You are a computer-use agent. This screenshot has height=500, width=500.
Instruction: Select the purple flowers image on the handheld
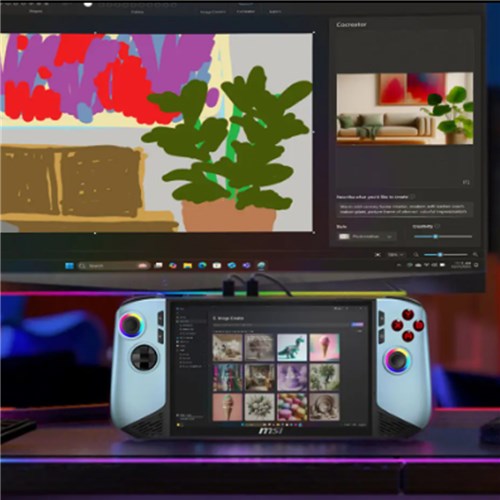(x=292, y=377)
